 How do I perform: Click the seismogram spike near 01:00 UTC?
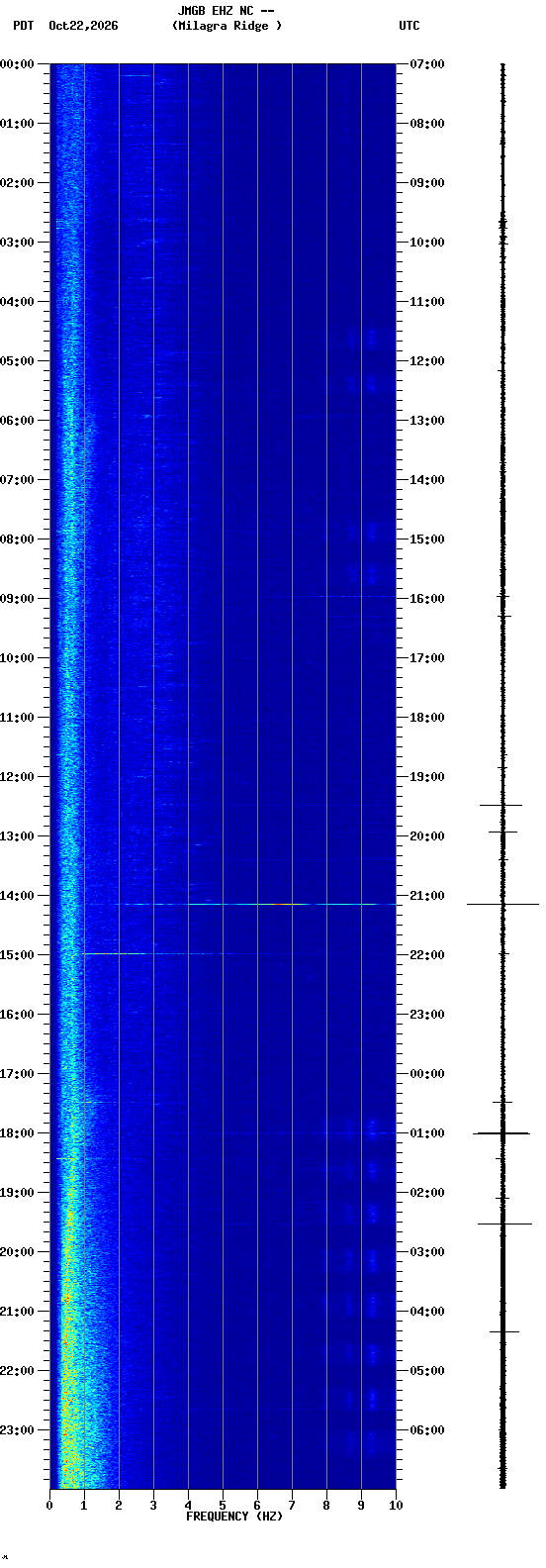(x=502, y=1132)
